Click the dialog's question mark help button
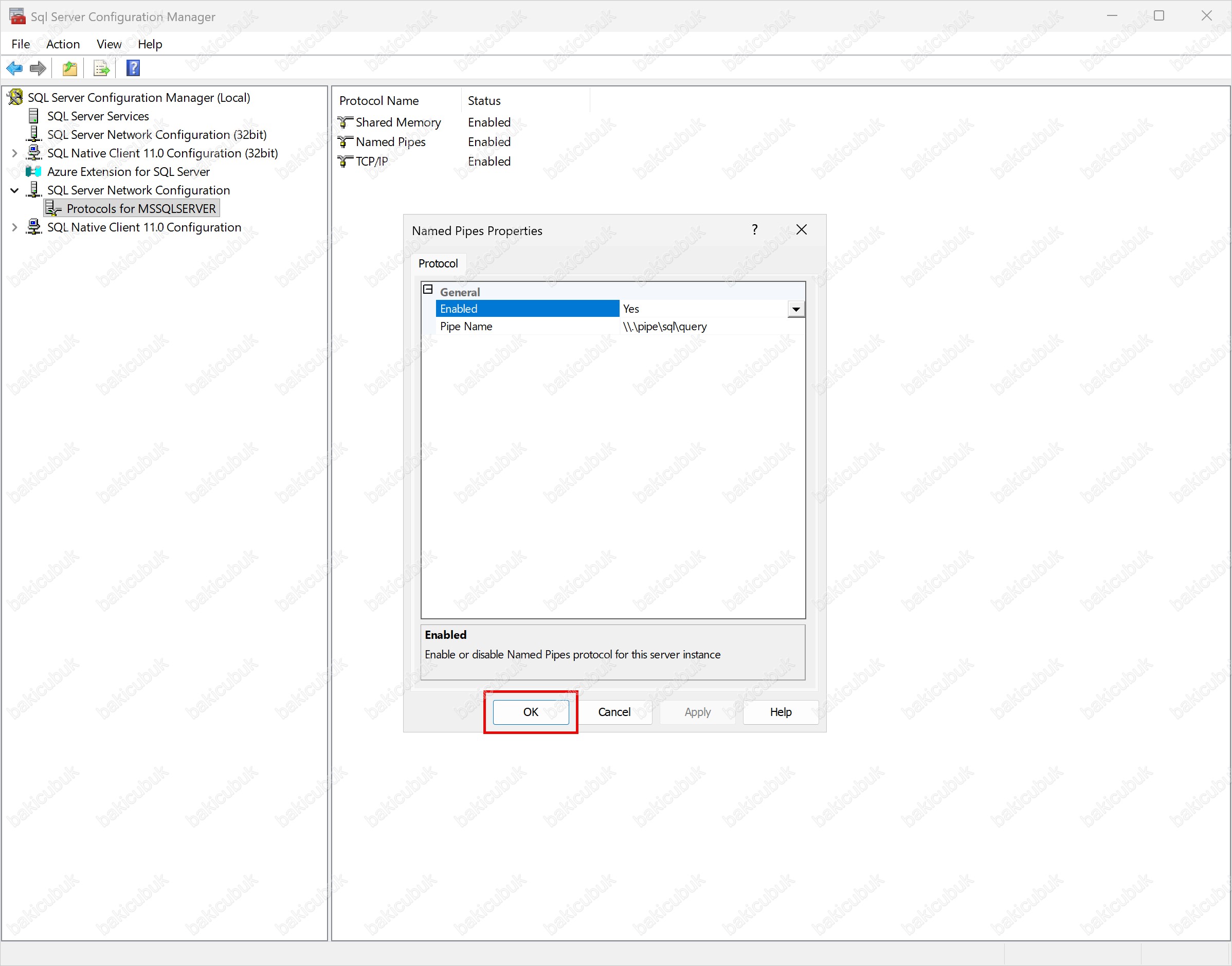 coord(754,229)
